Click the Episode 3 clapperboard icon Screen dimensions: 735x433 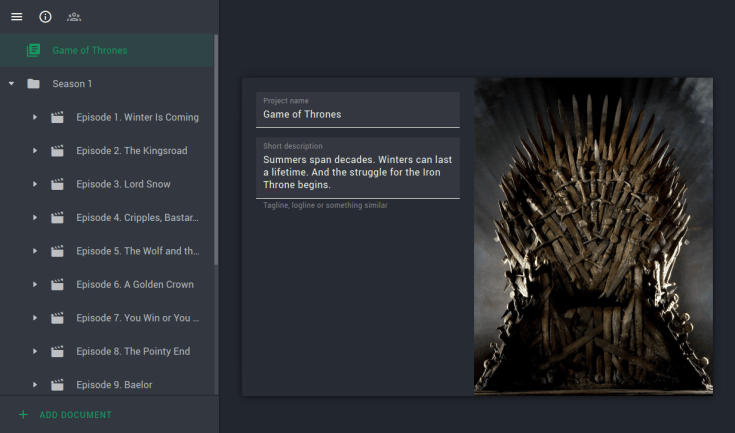pos(57,184)
